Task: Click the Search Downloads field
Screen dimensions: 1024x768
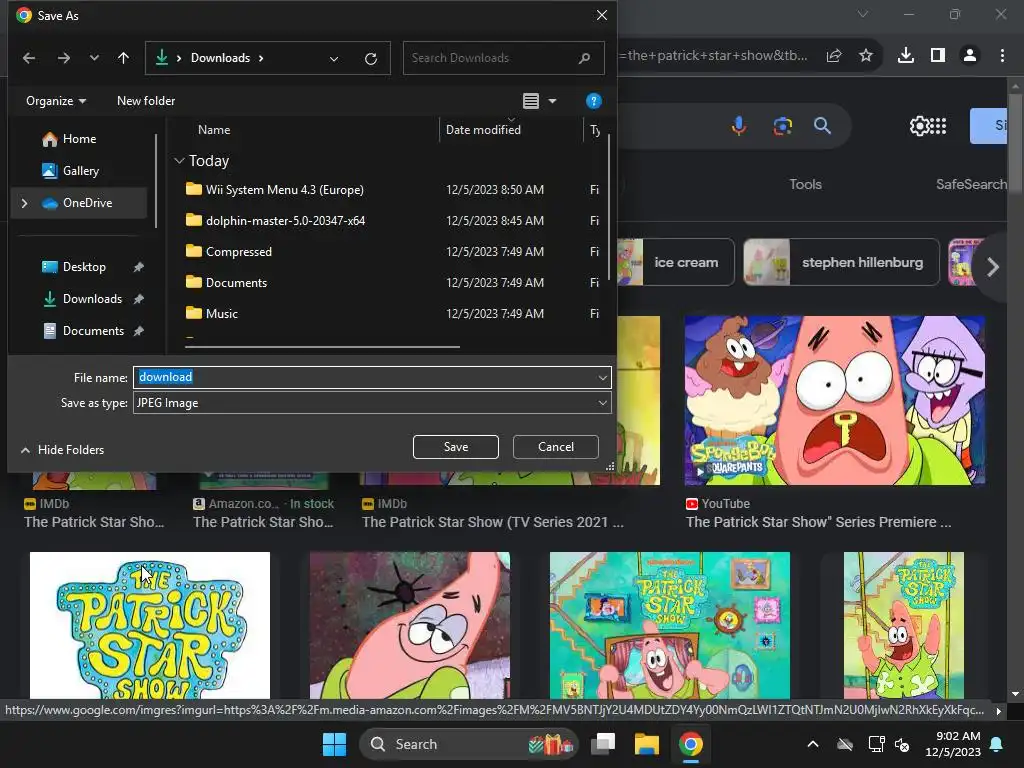Action: pyautogui.click(x=503, y=58)
